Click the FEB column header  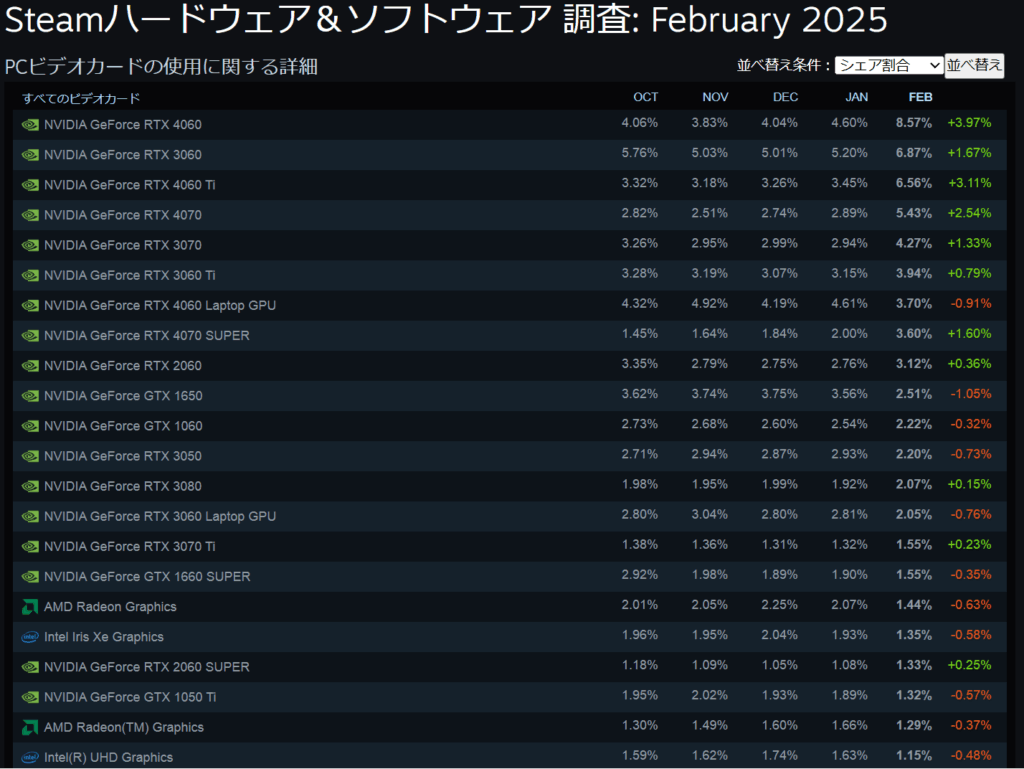[919, 97]
